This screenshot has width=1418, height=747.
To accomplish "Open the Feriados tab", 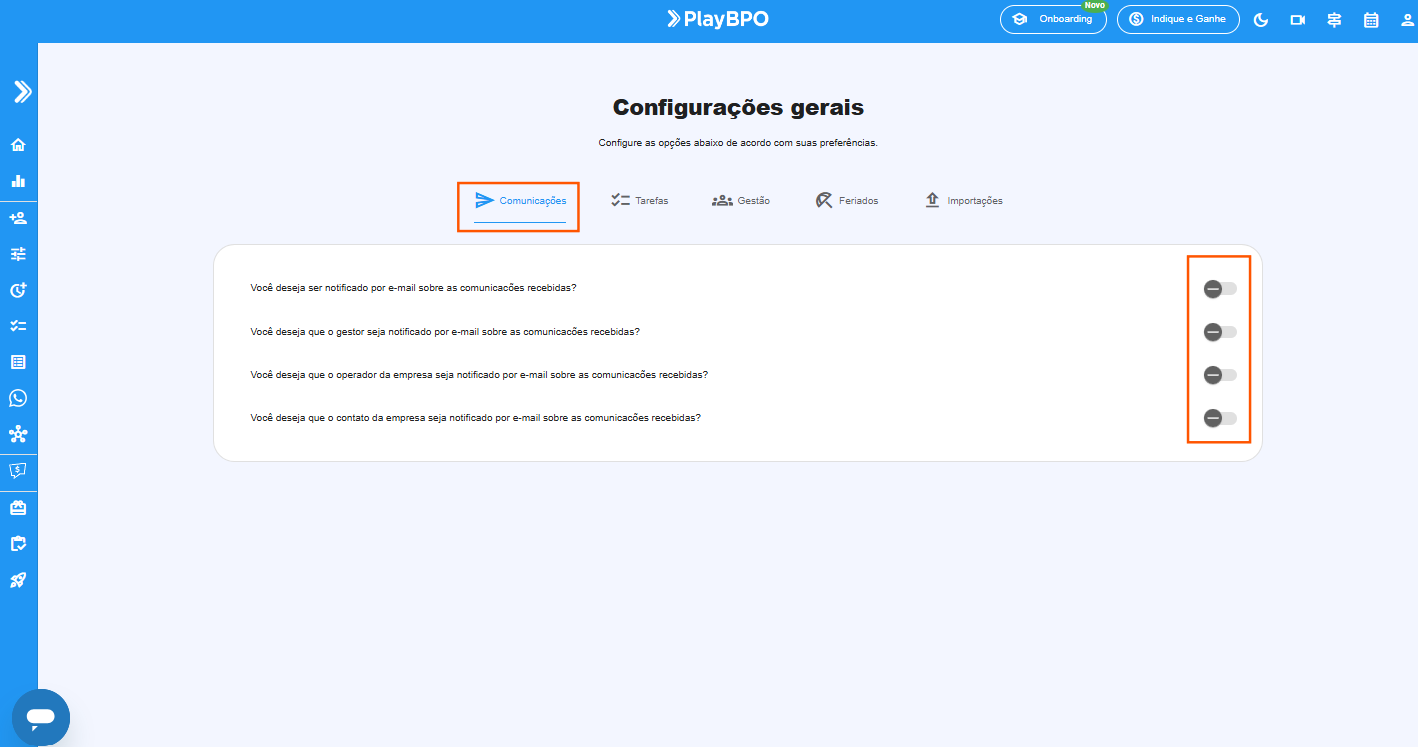I will tap(846, 201).
